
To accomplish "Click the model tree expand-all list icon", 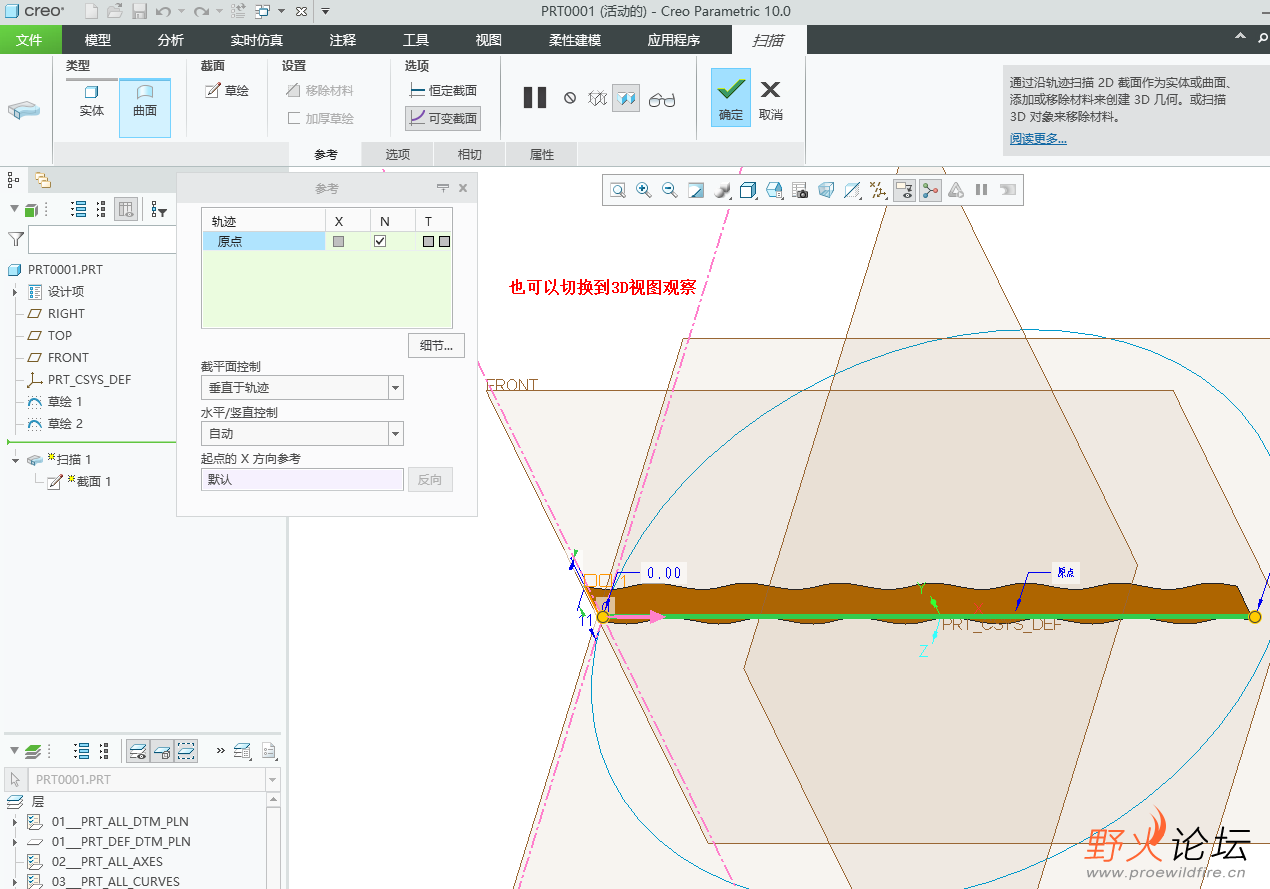I will click(79, 209).
